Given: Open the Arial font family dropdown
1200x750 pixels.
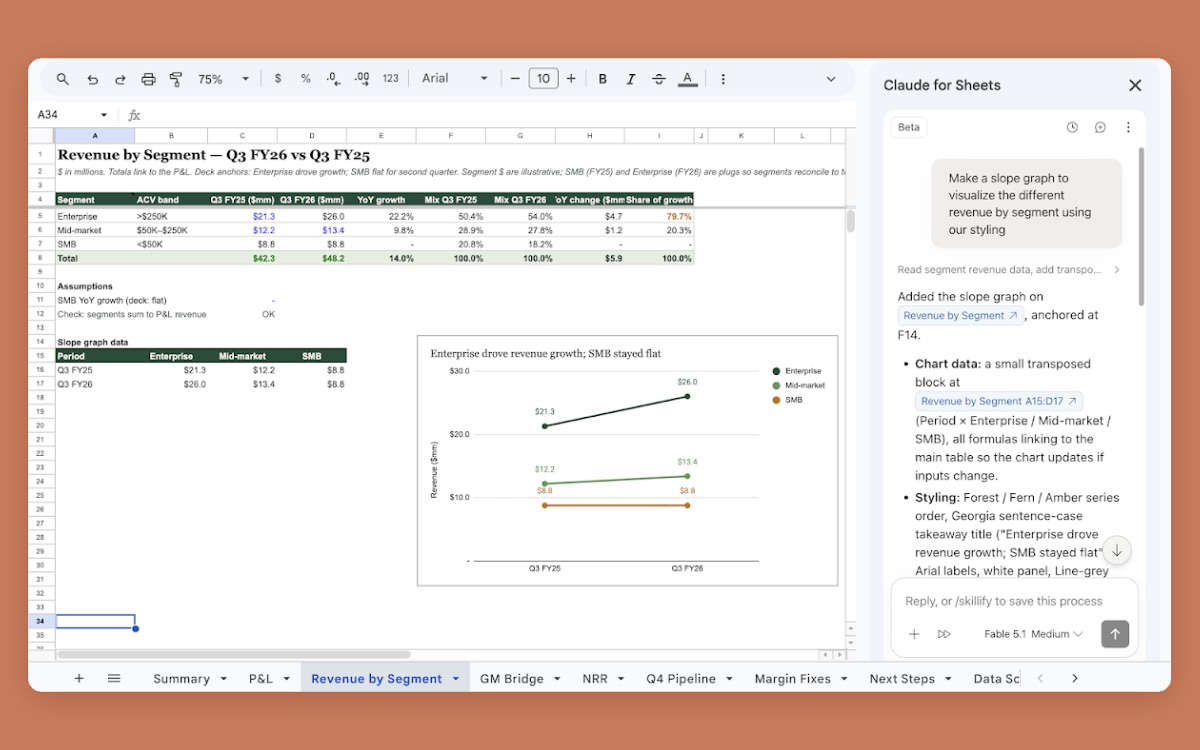Looking at the screenshot, I should pos(455,79).
